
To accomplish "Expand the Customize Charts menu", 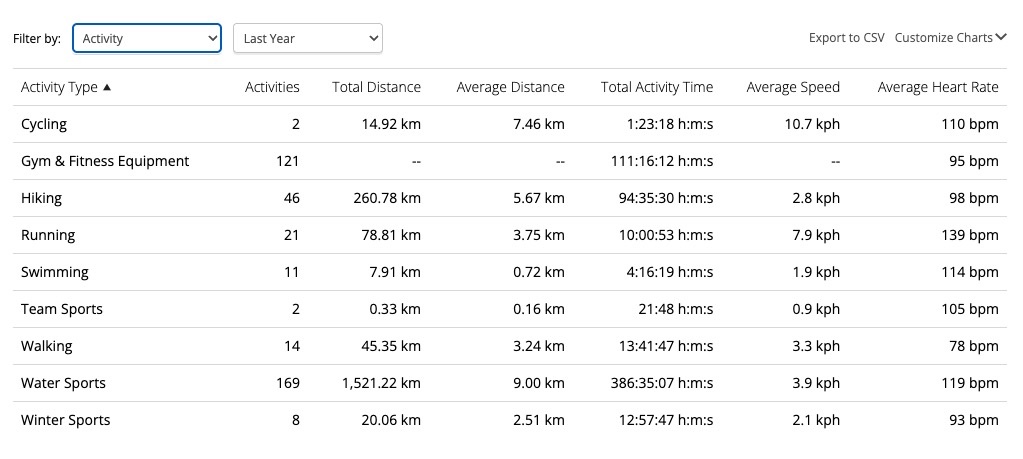I will point(950,38).
